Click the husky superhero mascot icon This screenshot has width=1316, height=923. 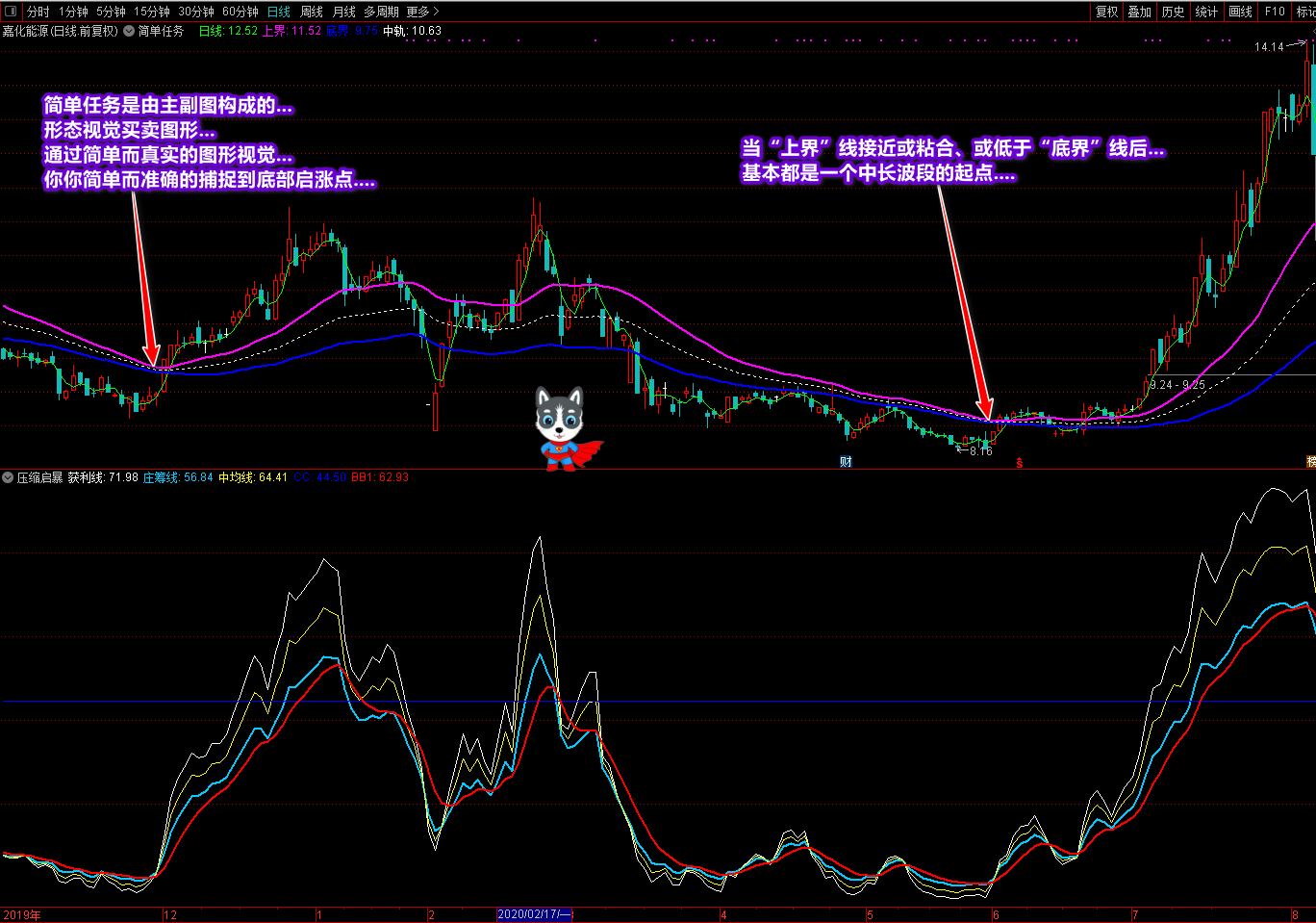[x=563, y=427]
